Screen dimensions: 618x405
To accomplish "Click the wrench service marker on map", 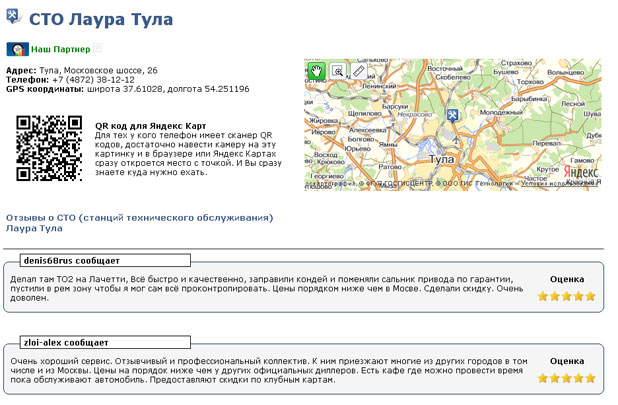I will click(453, 117).
